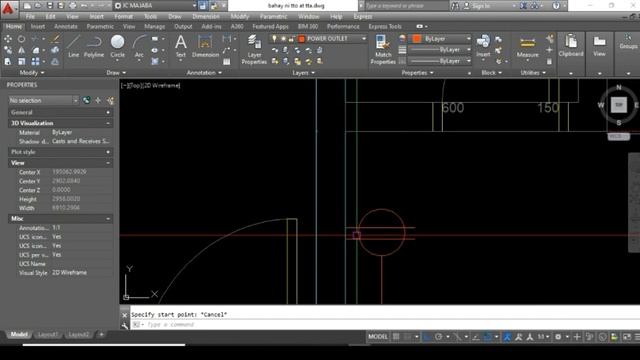
Task: Click the help question mark icon
Action: coord(556,6)
